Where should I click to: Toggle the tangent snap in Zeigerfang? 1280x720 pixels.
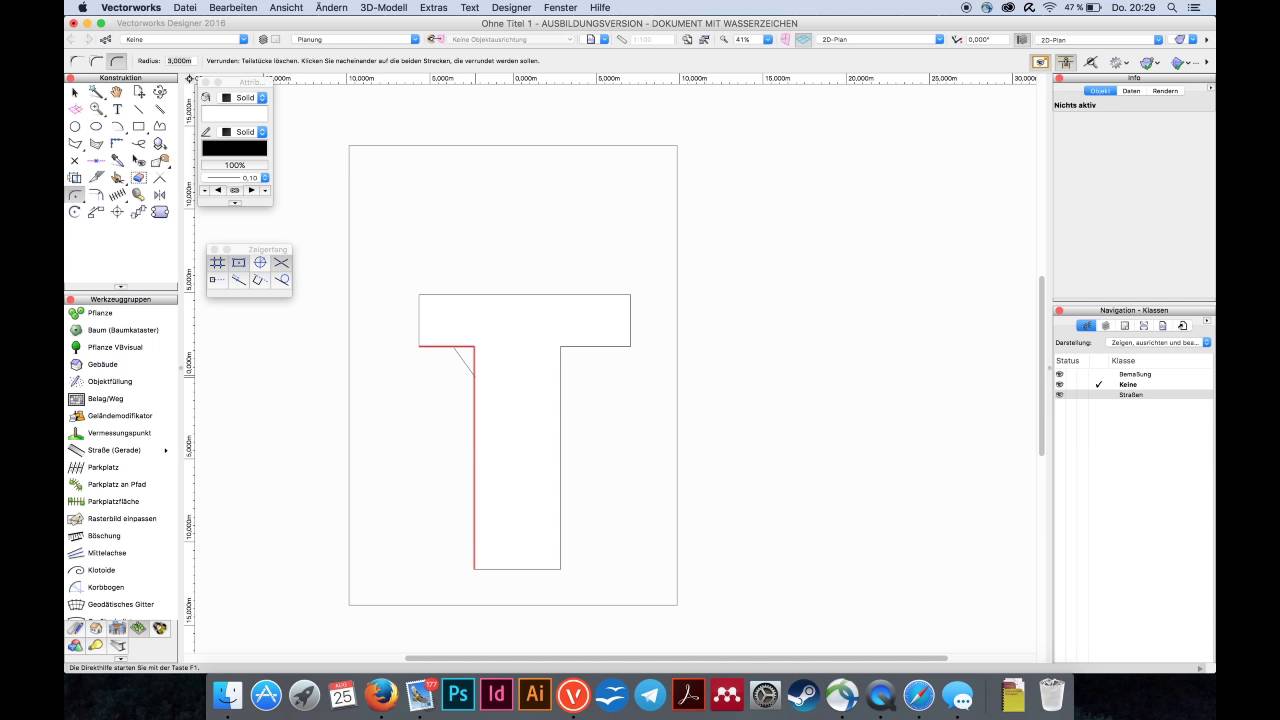[282, 280]
